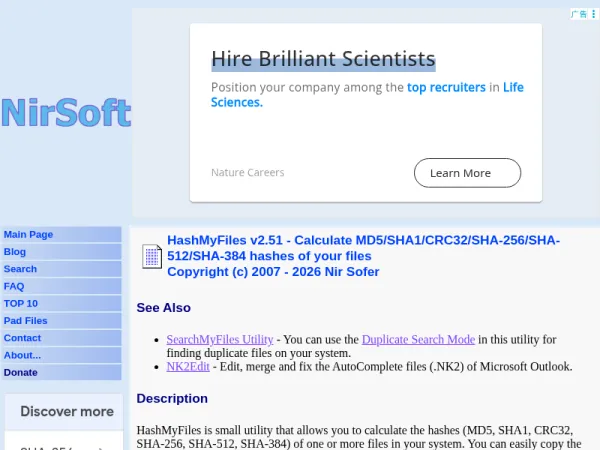Select Pad Files in the sidebar
The height and width of the screenshot is (450, 600).
click(x=61, y=321)
